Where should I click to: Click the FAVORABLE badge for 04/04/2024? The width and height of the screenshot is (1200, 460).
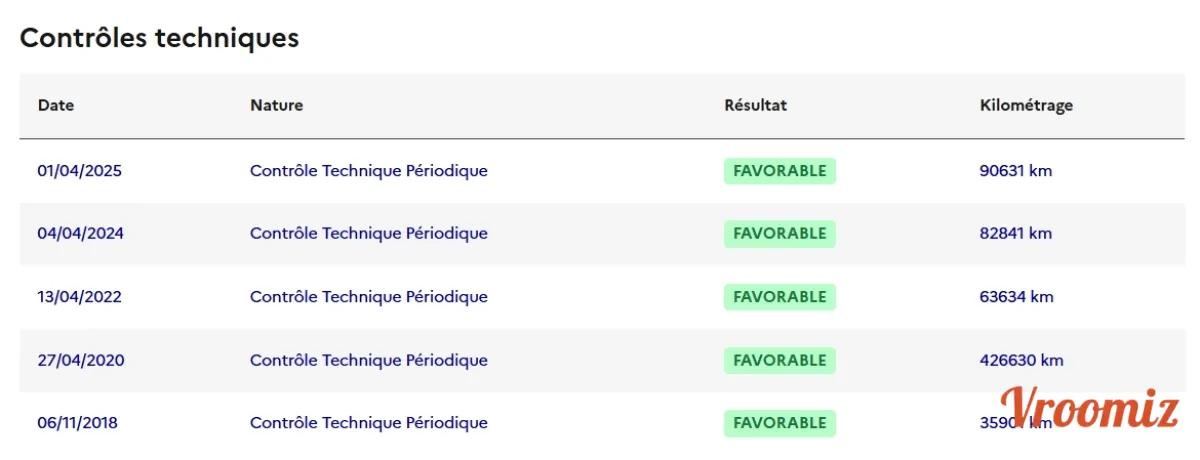coord(780,234)
